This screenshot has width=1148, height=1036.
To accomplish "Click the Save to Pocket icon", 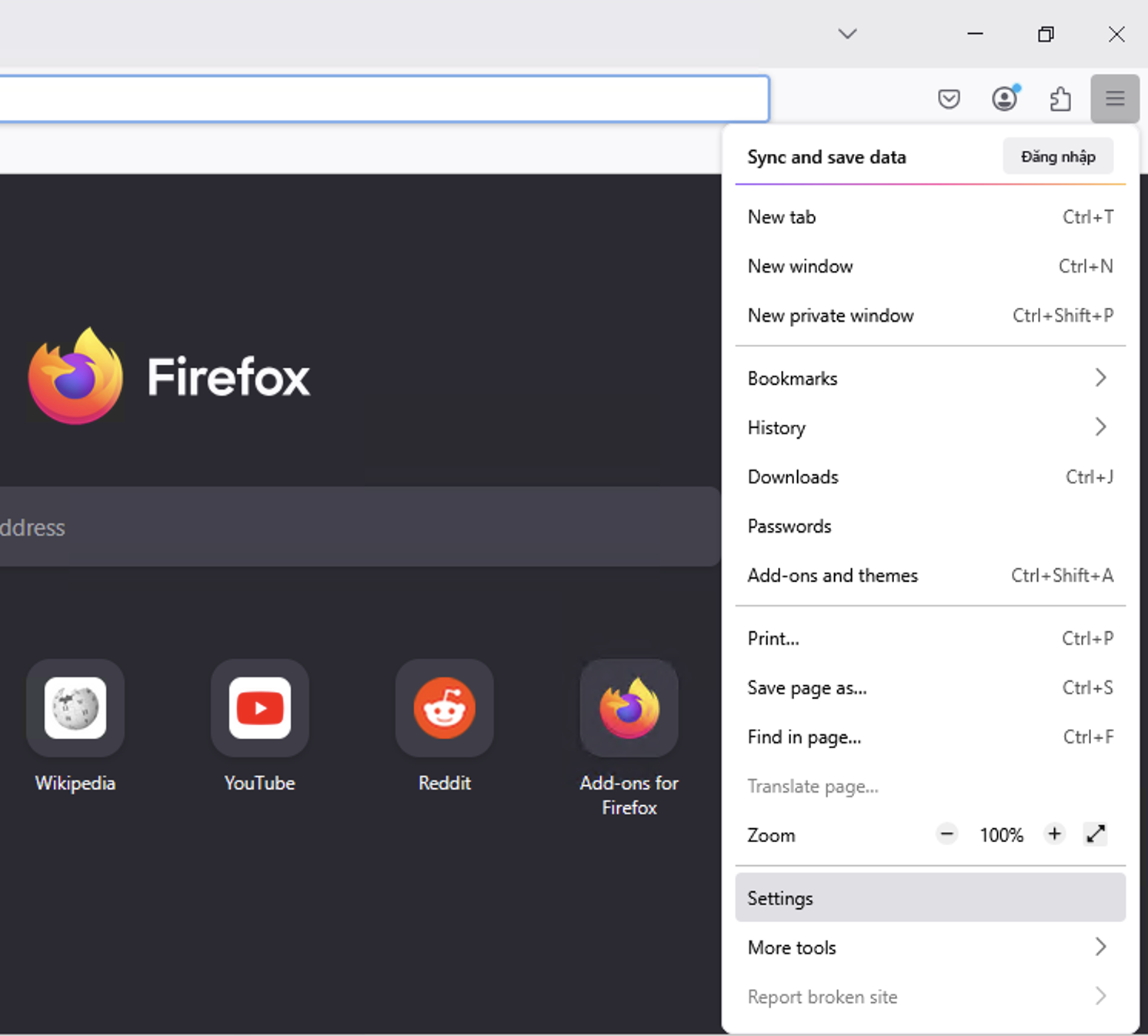I will pos(949,99).
